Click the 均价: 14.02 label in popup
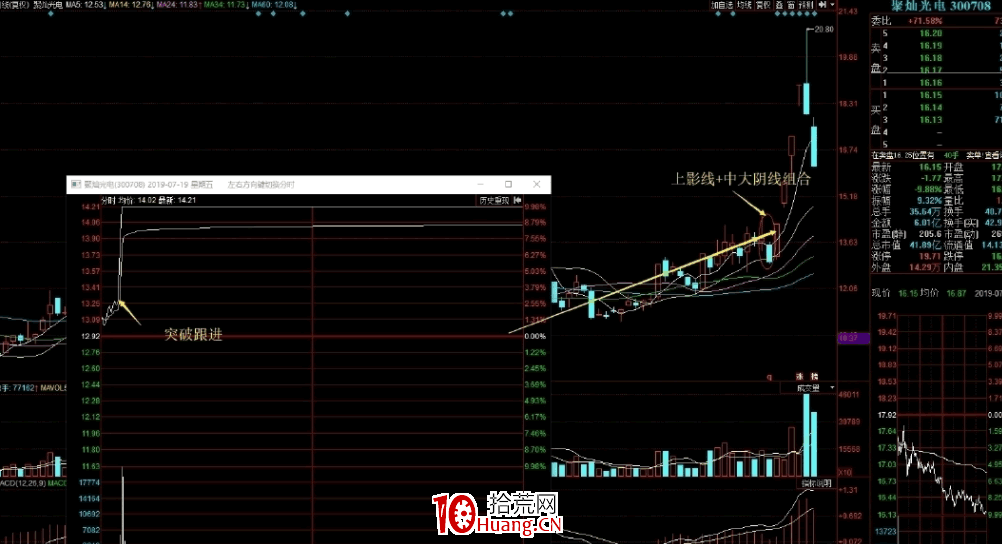This screenshot has width=1002, height=544. point(136,201)
